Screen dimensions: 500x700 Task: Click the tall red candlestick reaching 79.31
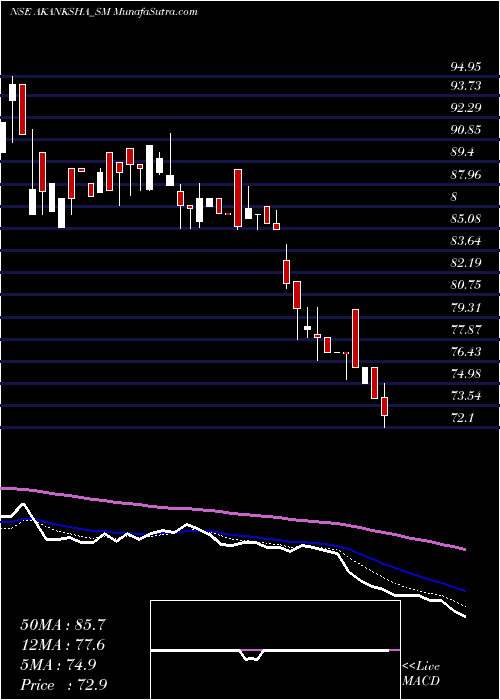355,338
